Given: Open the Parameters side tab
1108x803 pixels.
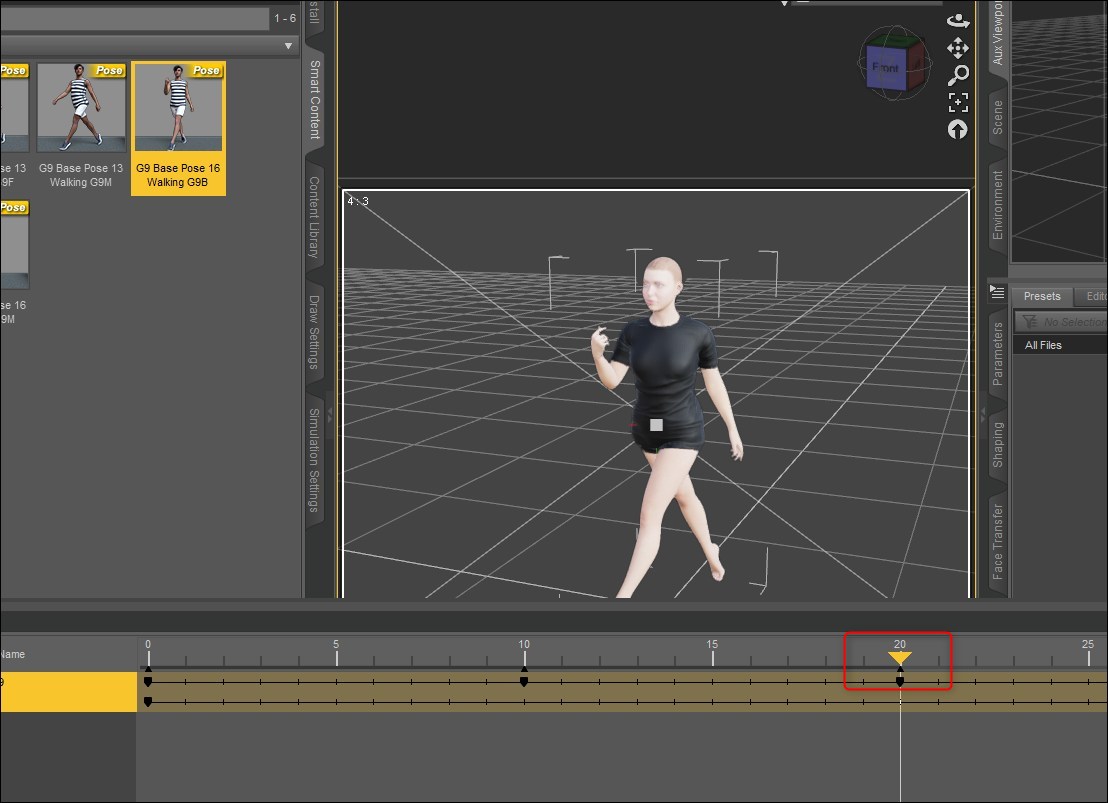Looking at the screenshot, I should [x=998, y=353].
